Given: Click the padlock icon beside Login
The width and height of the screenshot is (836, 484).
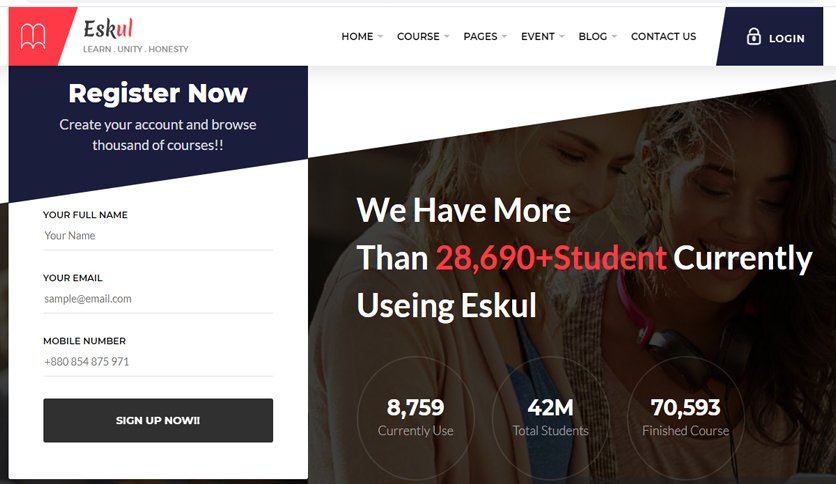Looking at the screenshot, I should click(x=753, y=36).
